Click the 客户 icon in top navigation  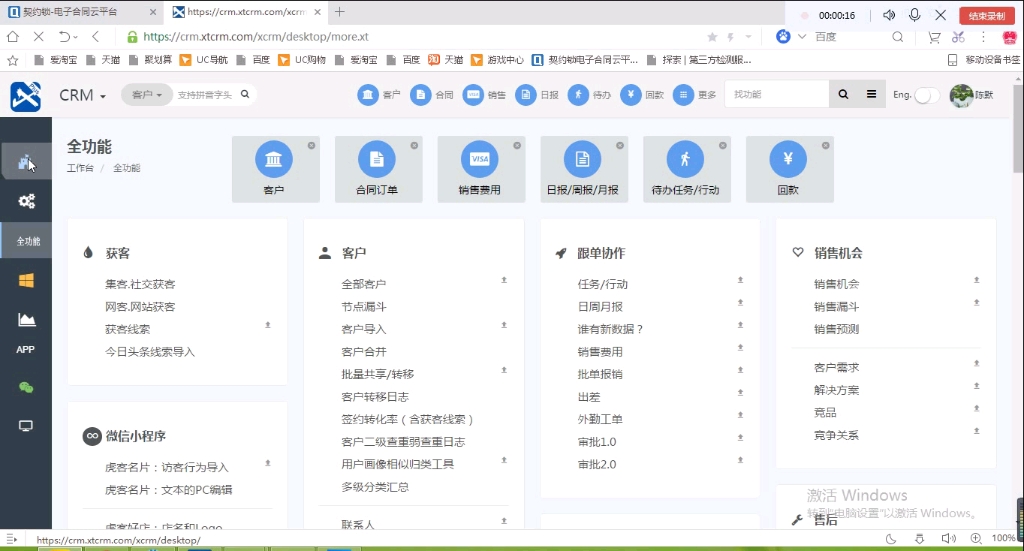click(368, 95)
